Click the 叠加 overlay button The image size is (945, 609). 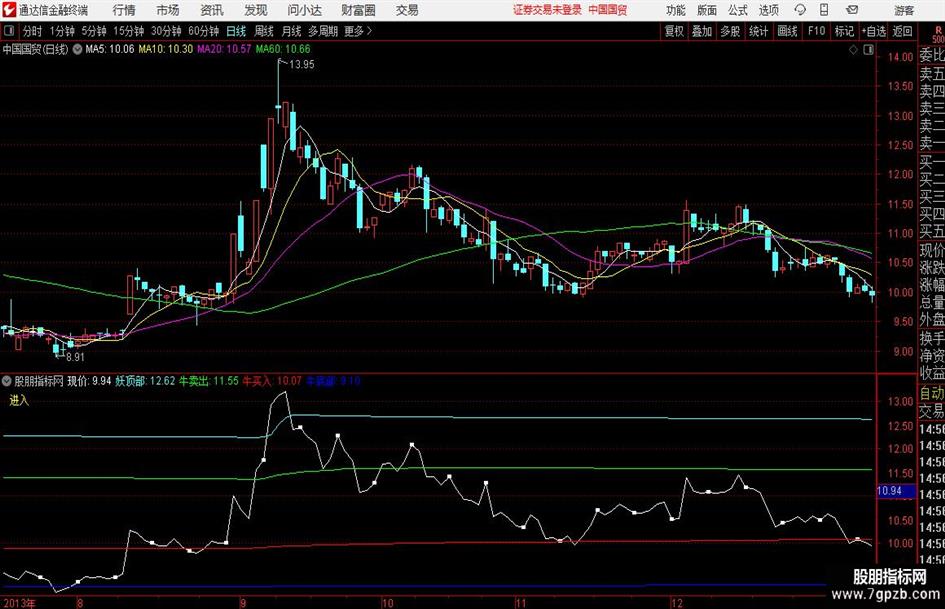[x=702, y=31]
